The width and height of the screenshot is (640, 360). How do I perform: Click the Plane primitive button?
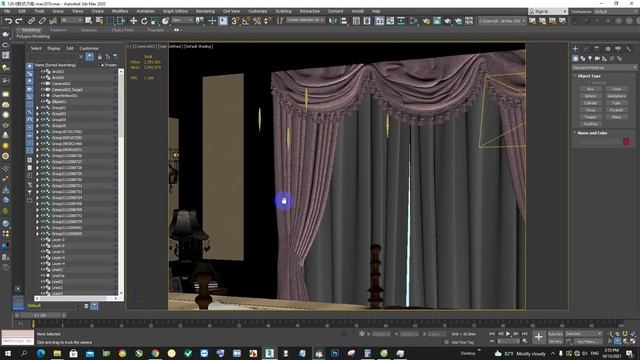(616, 117)
